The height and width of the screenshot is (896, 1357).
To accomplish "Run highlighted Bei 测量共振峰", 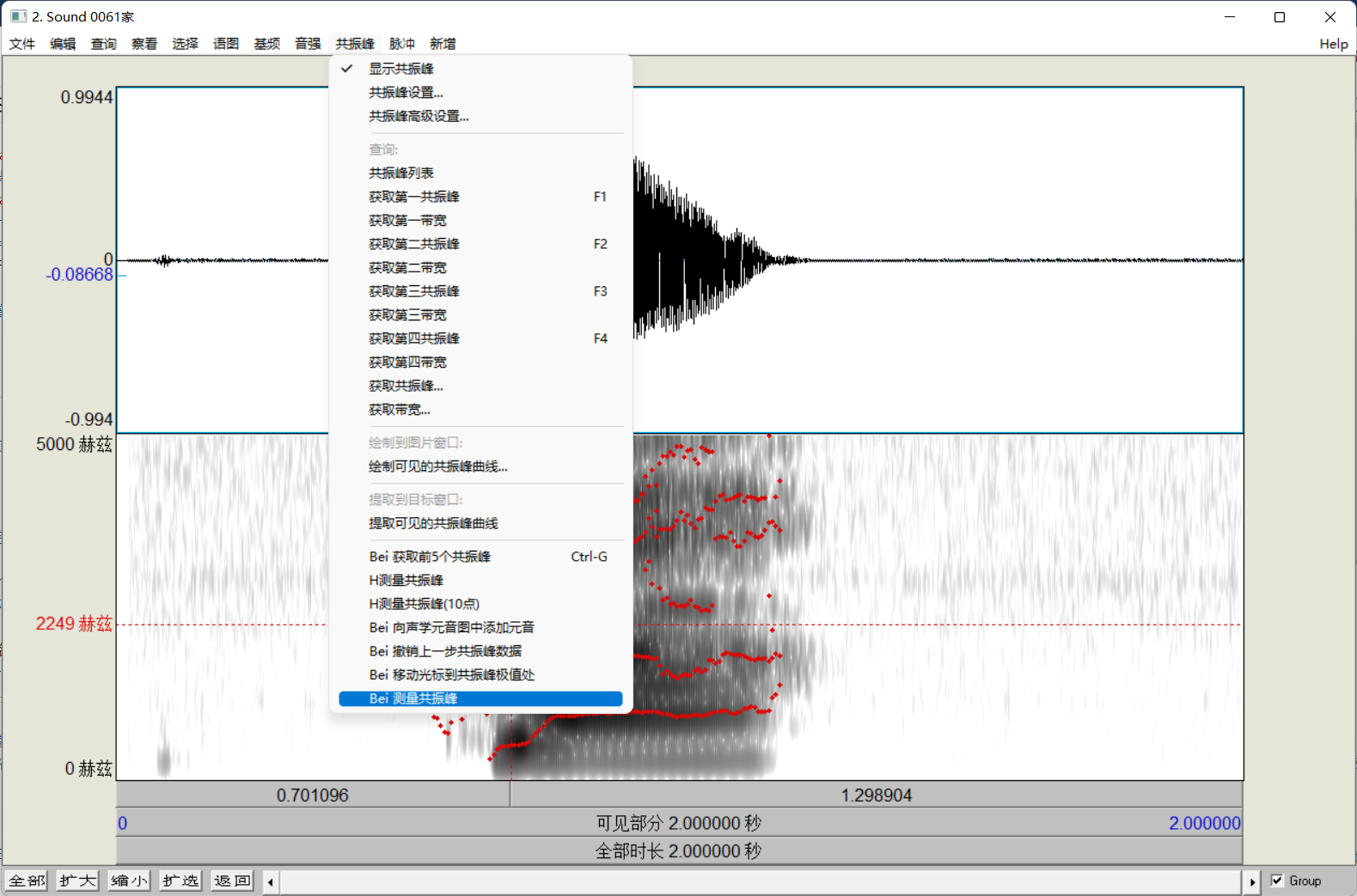I will (480, 699).
